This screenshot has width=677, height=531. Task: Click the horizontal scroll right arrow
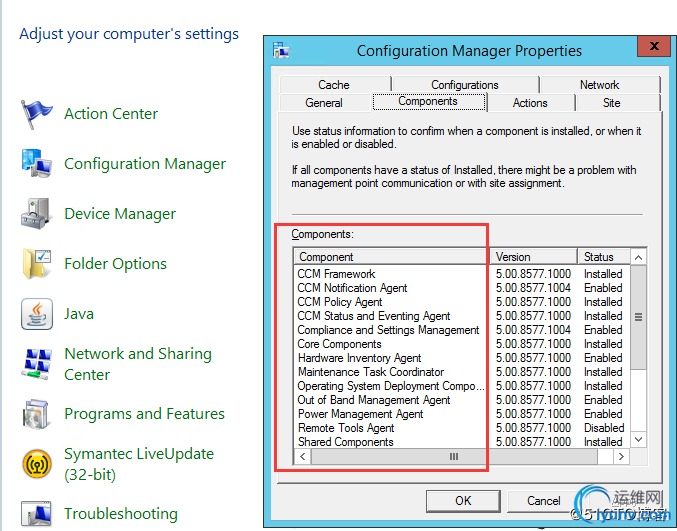click(x=621, y=456)
